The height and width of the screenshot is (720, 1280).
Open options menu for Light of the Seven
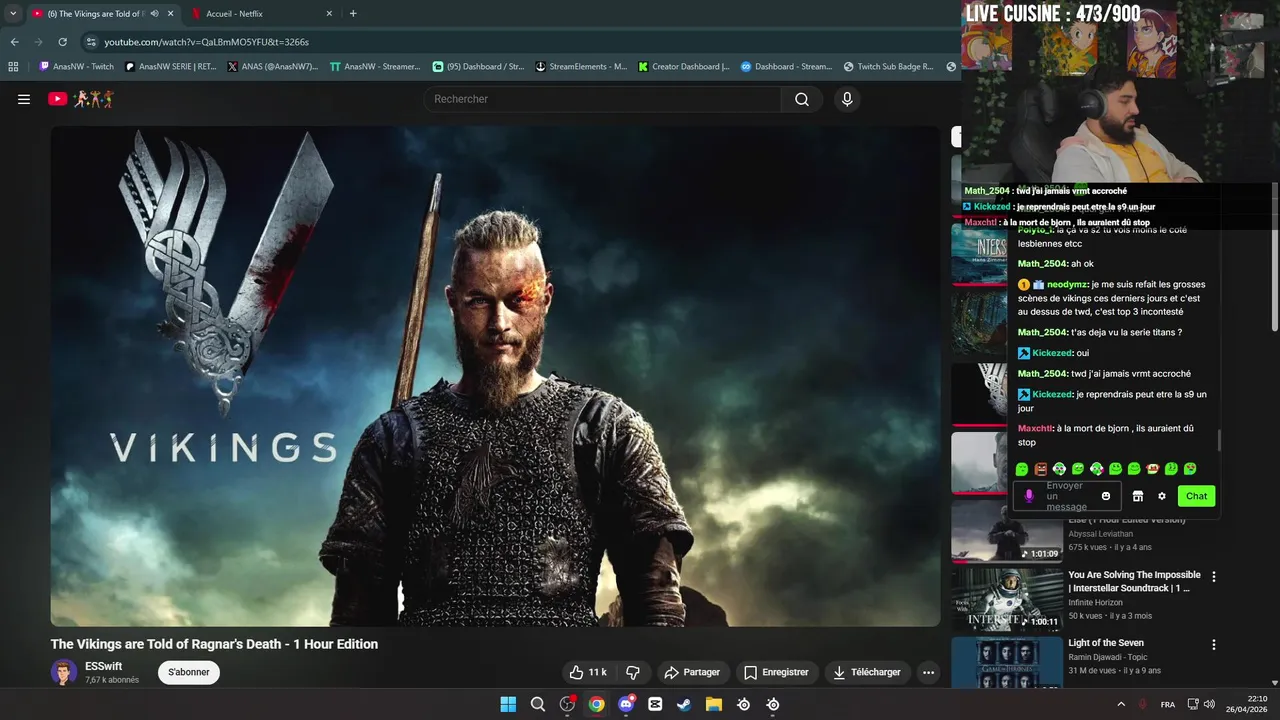point(1214,645)
